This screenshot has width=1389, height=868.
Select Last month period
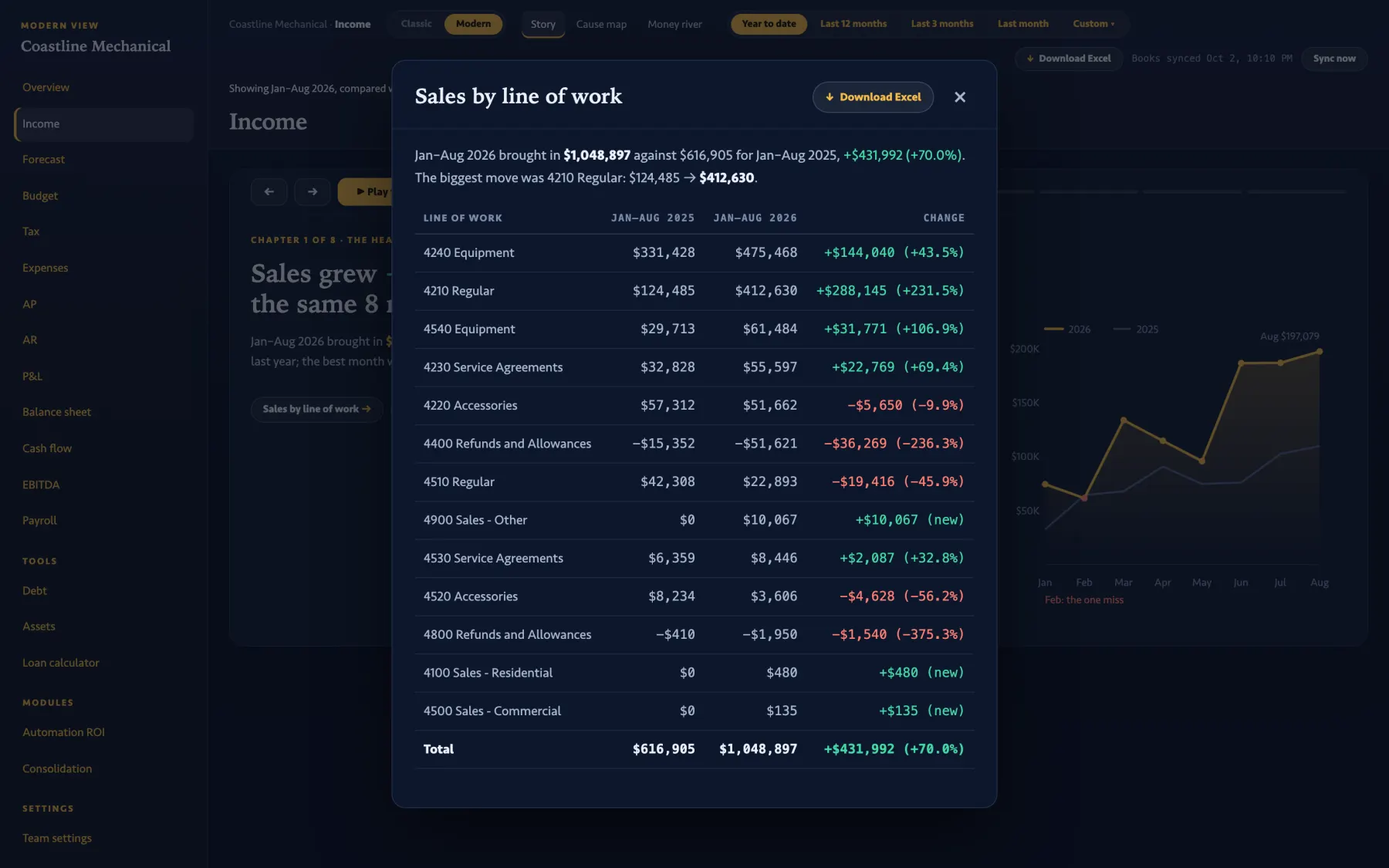pos(1022,24)
